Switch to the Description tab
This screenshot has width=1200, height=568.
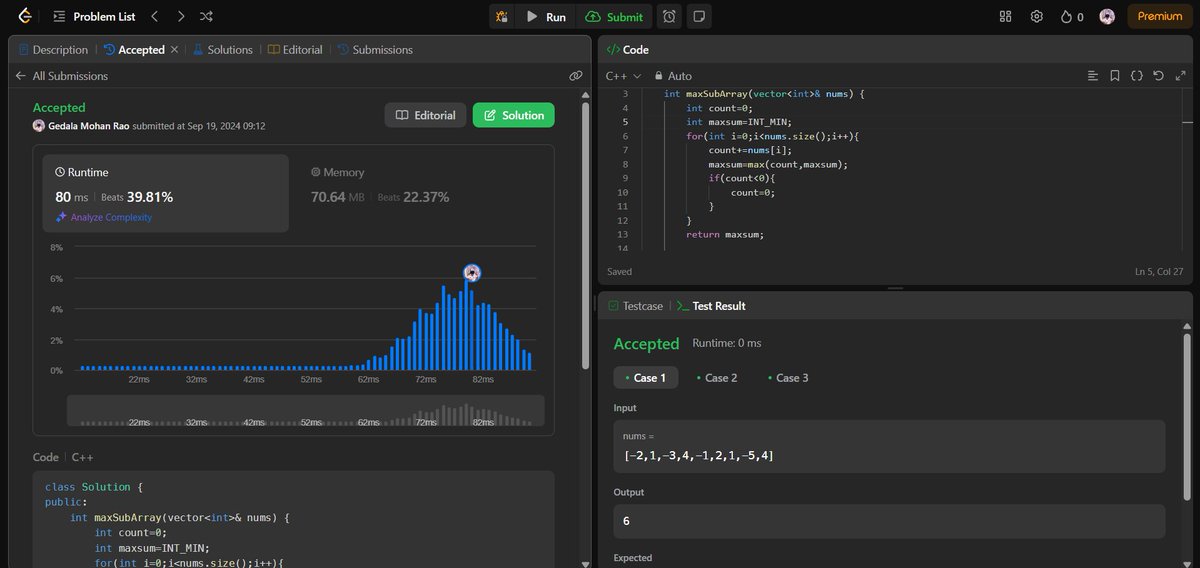pos(53,49)
